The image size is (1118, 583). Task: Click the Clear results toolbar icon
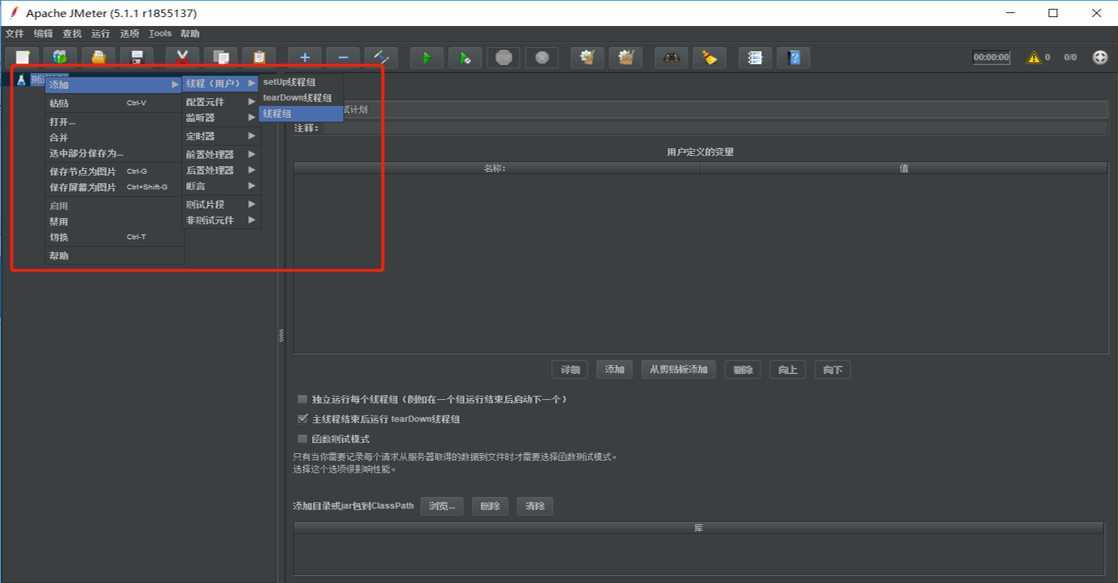(x=588, y=58)
